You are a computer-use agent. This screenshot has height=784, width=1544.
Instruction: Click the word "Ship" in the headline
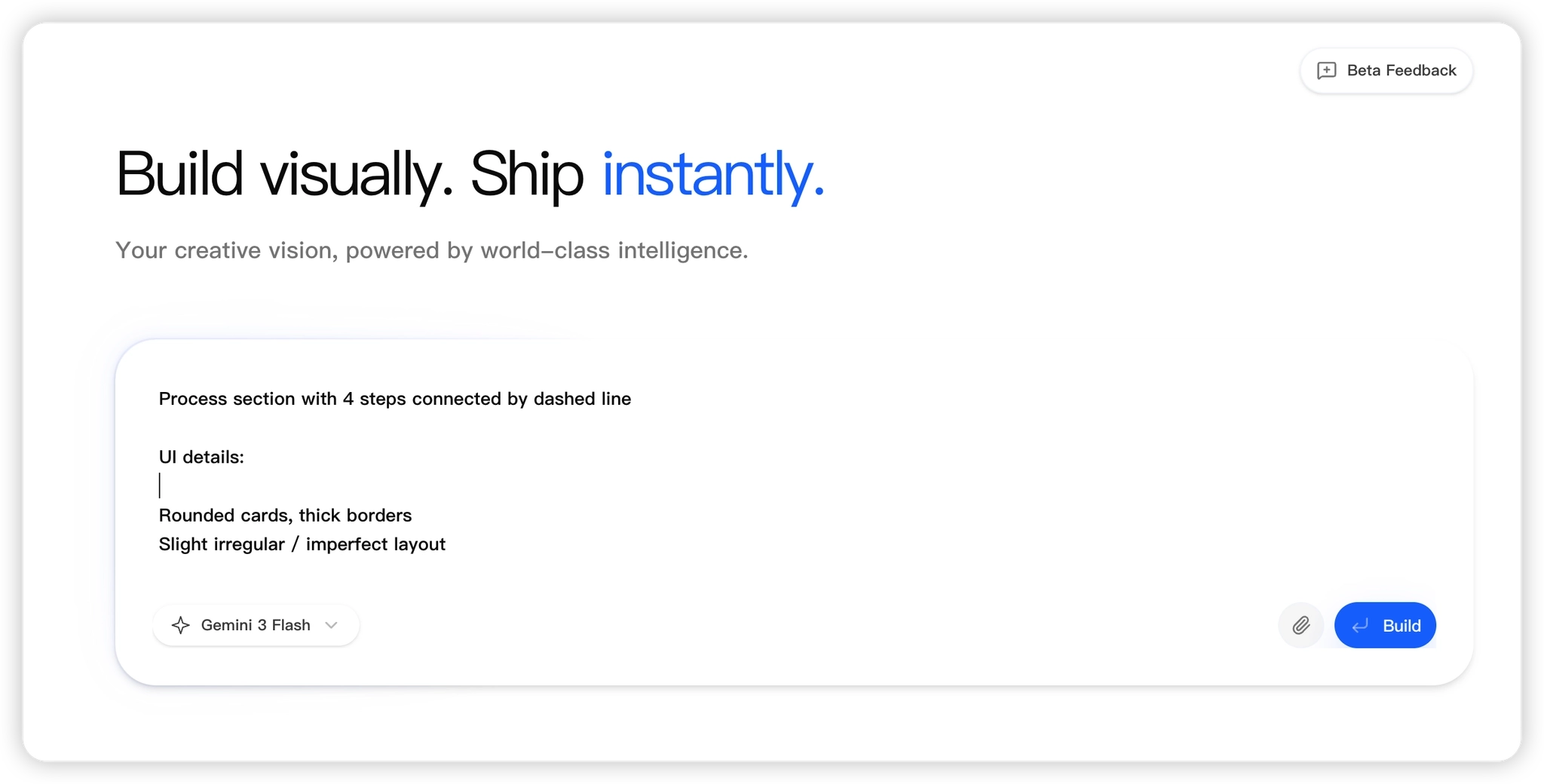(x=526, y=175)
